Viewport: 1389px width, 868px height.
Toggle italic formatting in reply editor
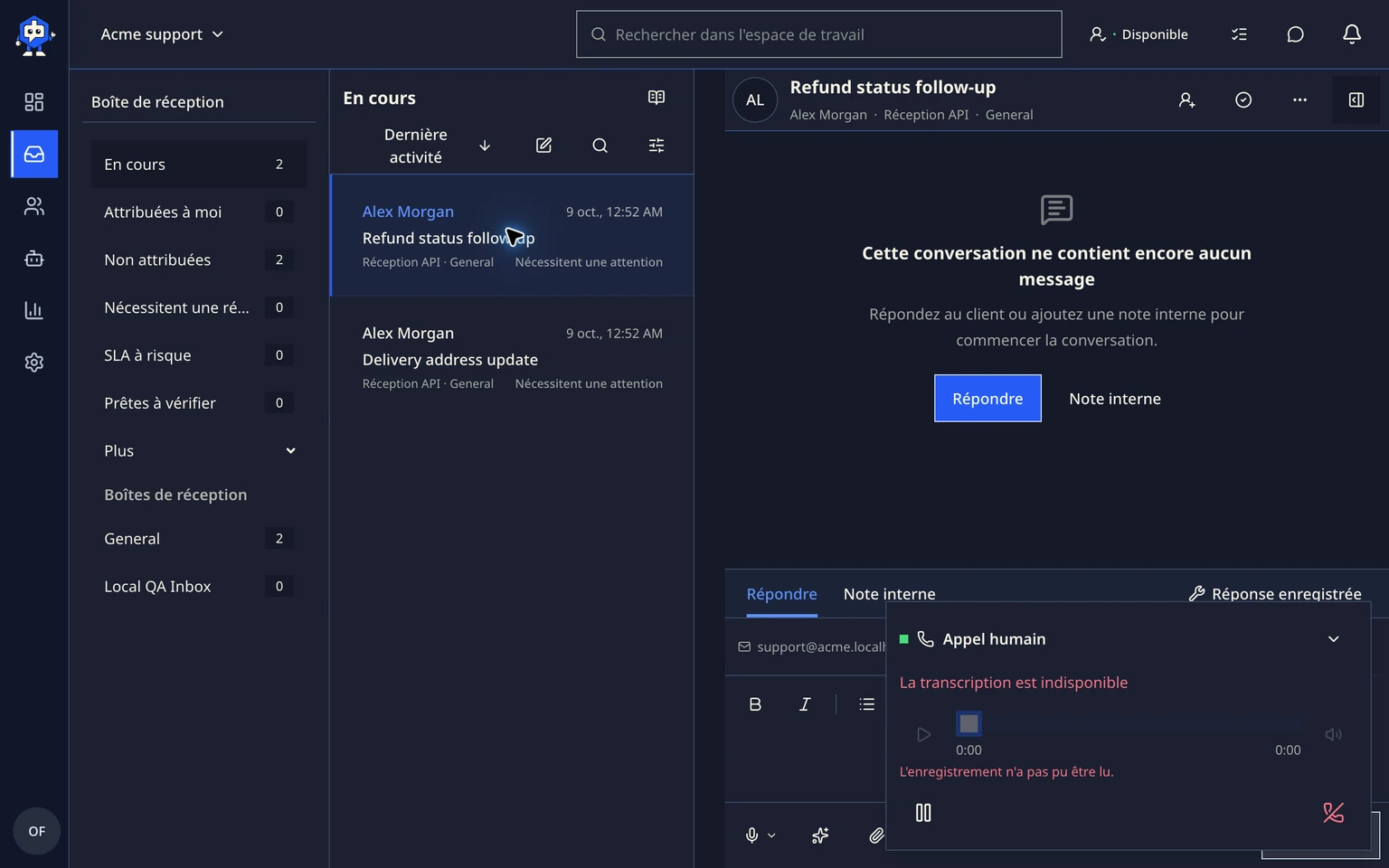click(805, 704)
